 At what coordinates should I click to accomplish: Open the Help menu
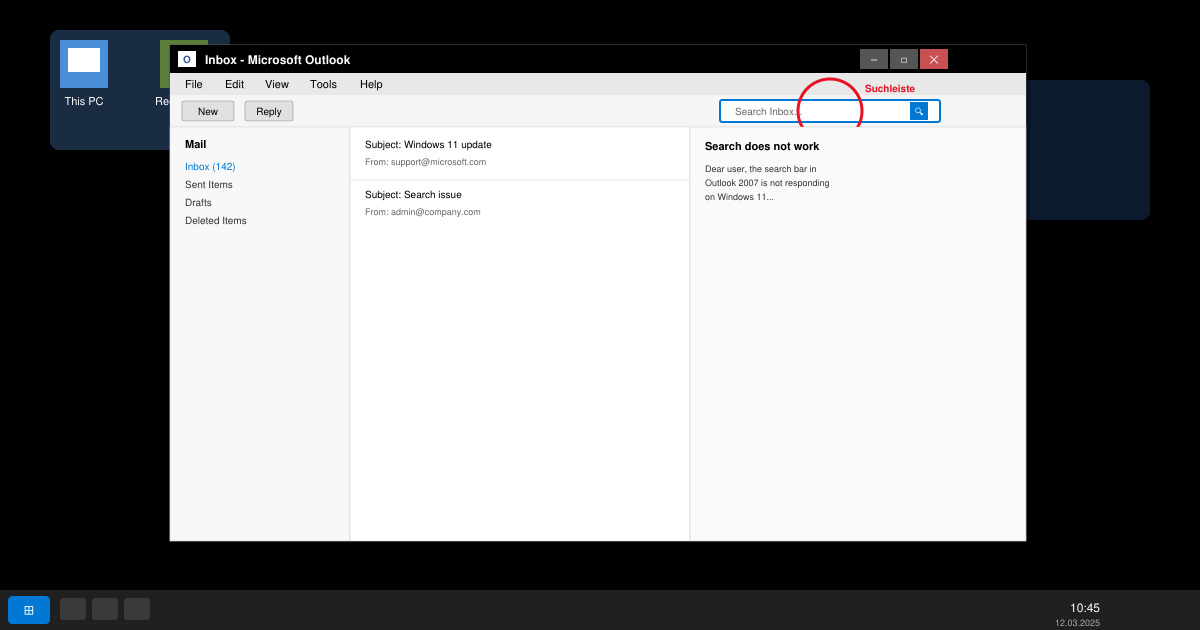(371, 85)
